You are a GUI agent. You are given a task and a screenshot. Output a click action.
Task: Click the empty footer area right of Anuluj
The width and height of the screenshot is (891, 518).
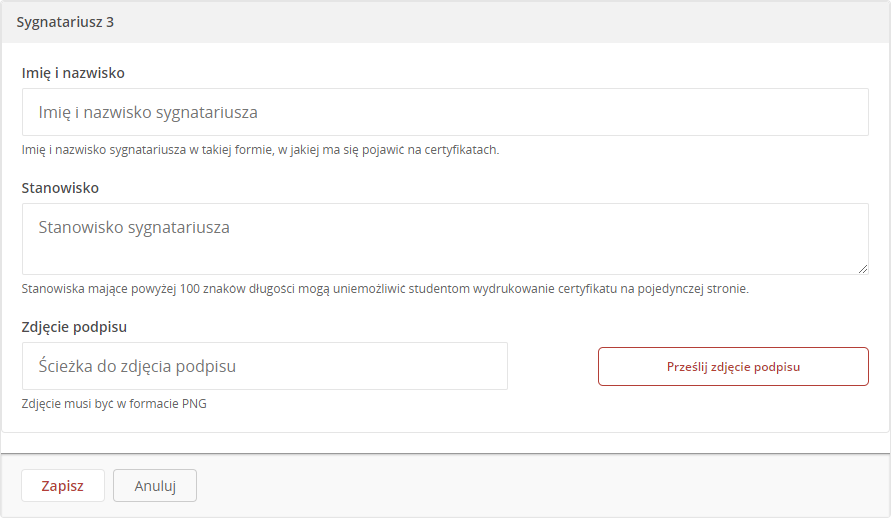click(x=540, y=486)
